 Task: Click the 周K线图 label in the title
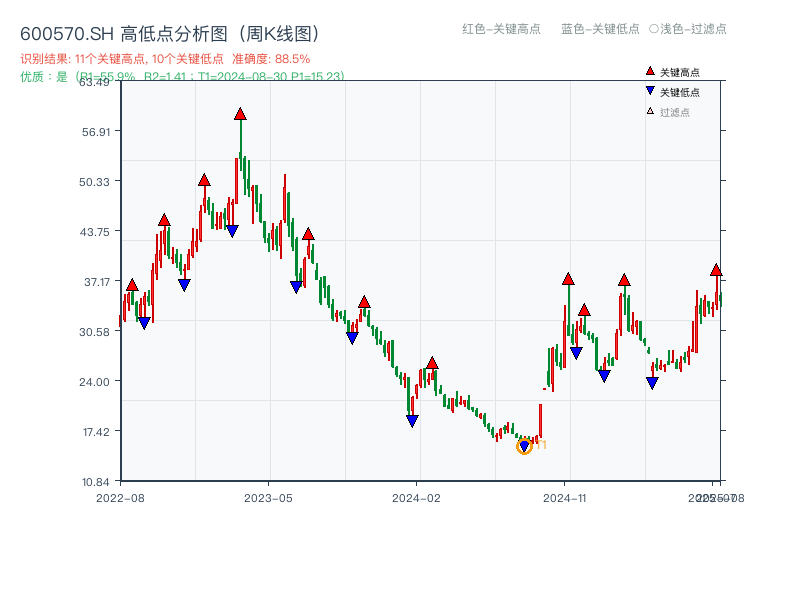278,31
